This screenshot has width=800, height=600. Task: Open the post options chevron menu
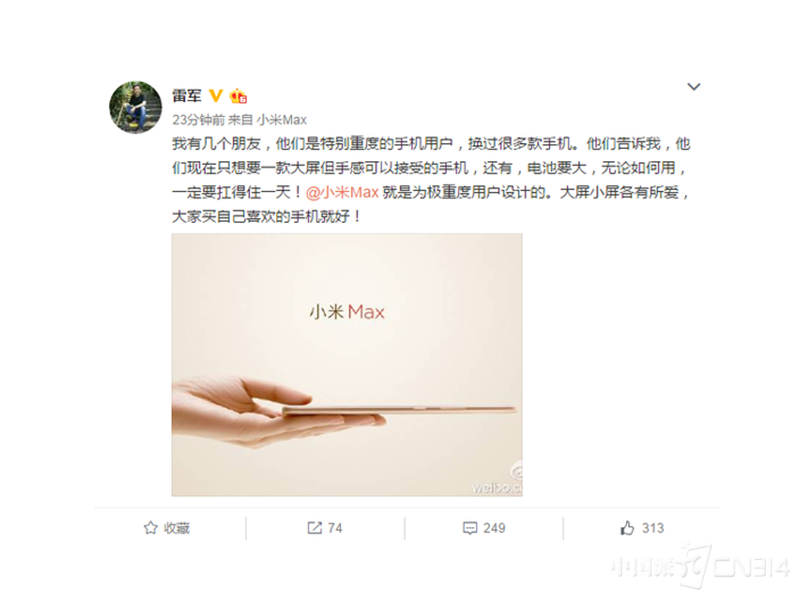[x=693, y=87]
